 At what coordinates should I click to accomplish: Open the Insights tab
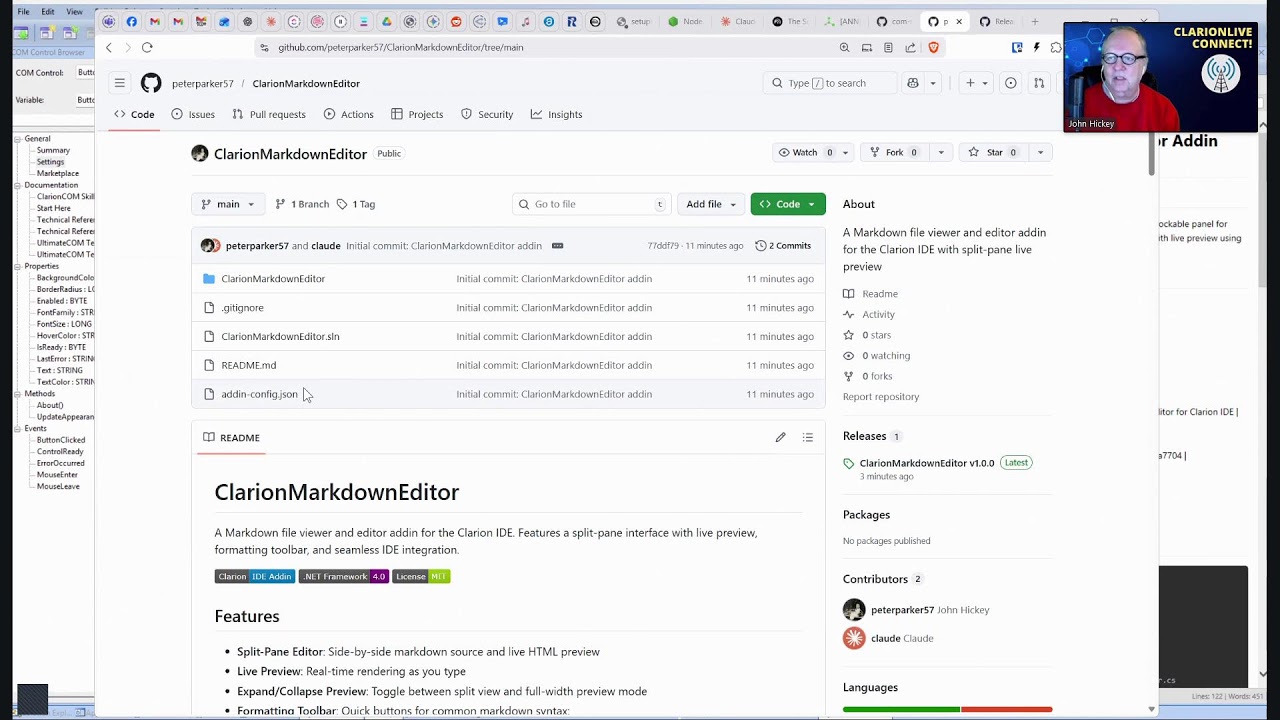(556, 114)
